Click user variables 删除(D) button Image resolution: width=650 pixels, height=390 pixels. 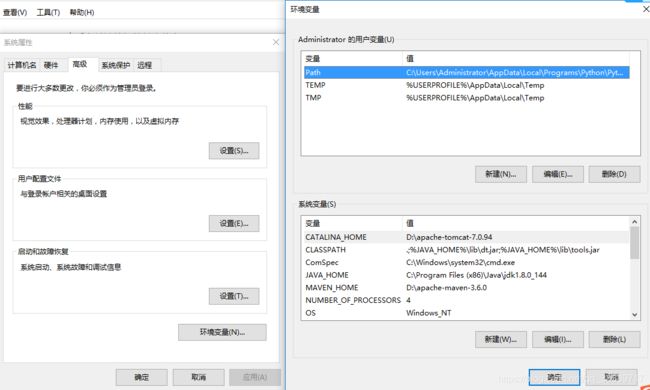614,174
